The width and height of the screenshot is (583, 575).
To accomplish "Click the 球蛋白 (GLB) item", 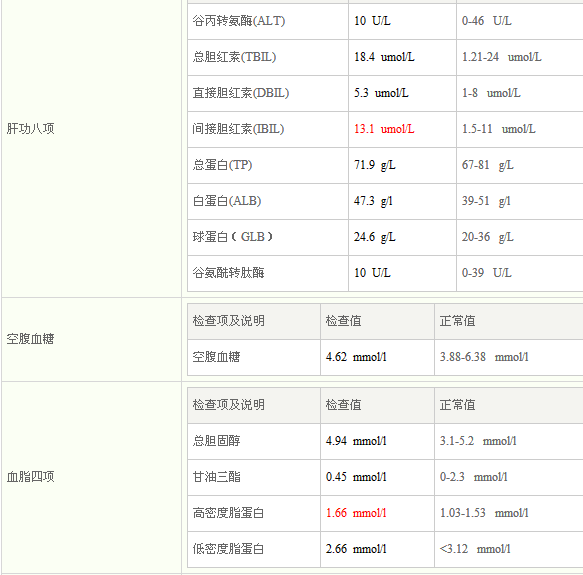I will point(233,237).
